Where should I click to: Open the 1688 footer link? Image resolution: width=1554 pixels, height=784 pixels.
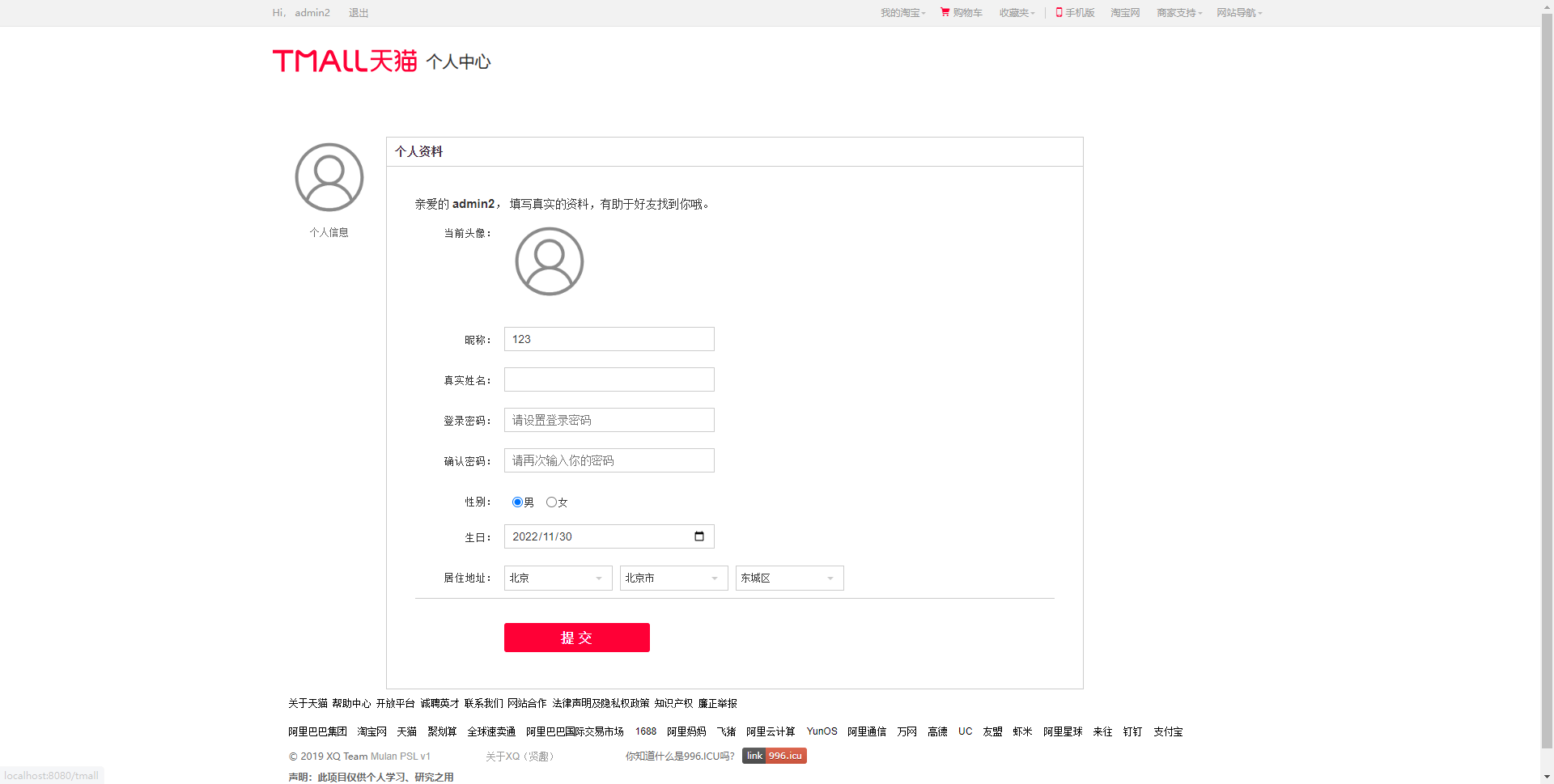click(646, 731)
